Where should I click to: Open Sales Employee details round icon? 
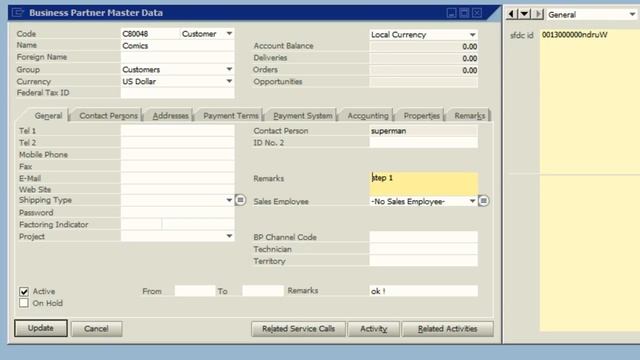(x=483, y=201)
